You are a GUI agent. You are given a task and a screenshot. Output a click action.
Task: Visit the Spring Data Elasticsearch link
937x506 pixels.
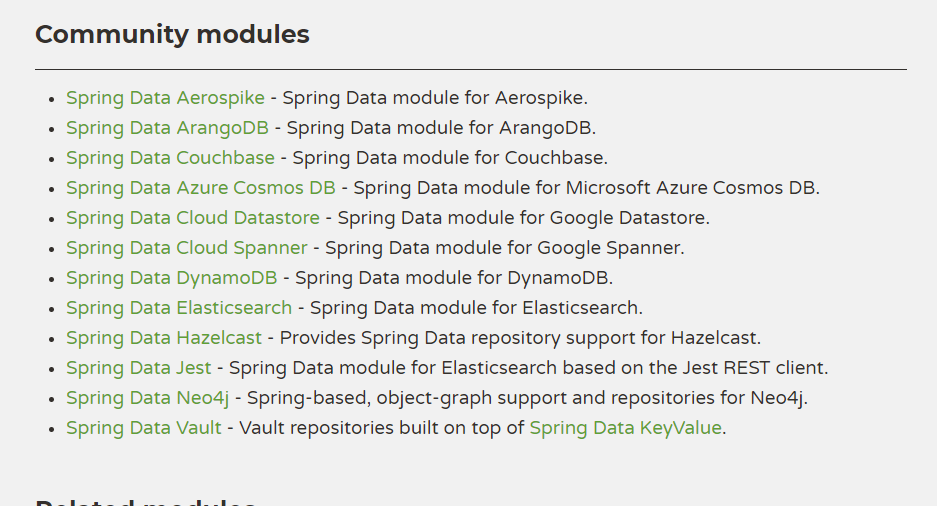[179, 308]
